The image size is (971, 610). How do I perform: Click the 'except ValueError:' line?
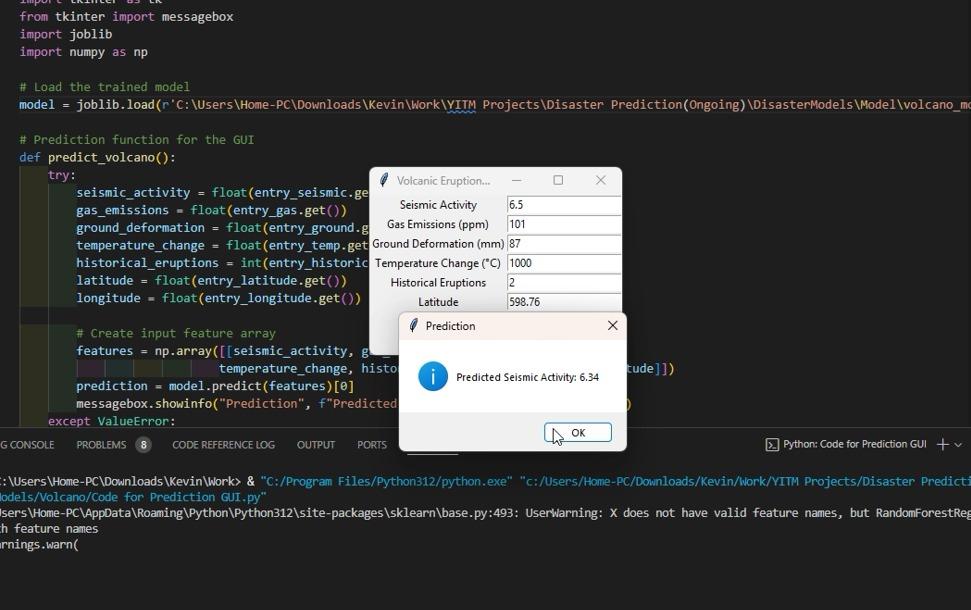coord(111,421)
